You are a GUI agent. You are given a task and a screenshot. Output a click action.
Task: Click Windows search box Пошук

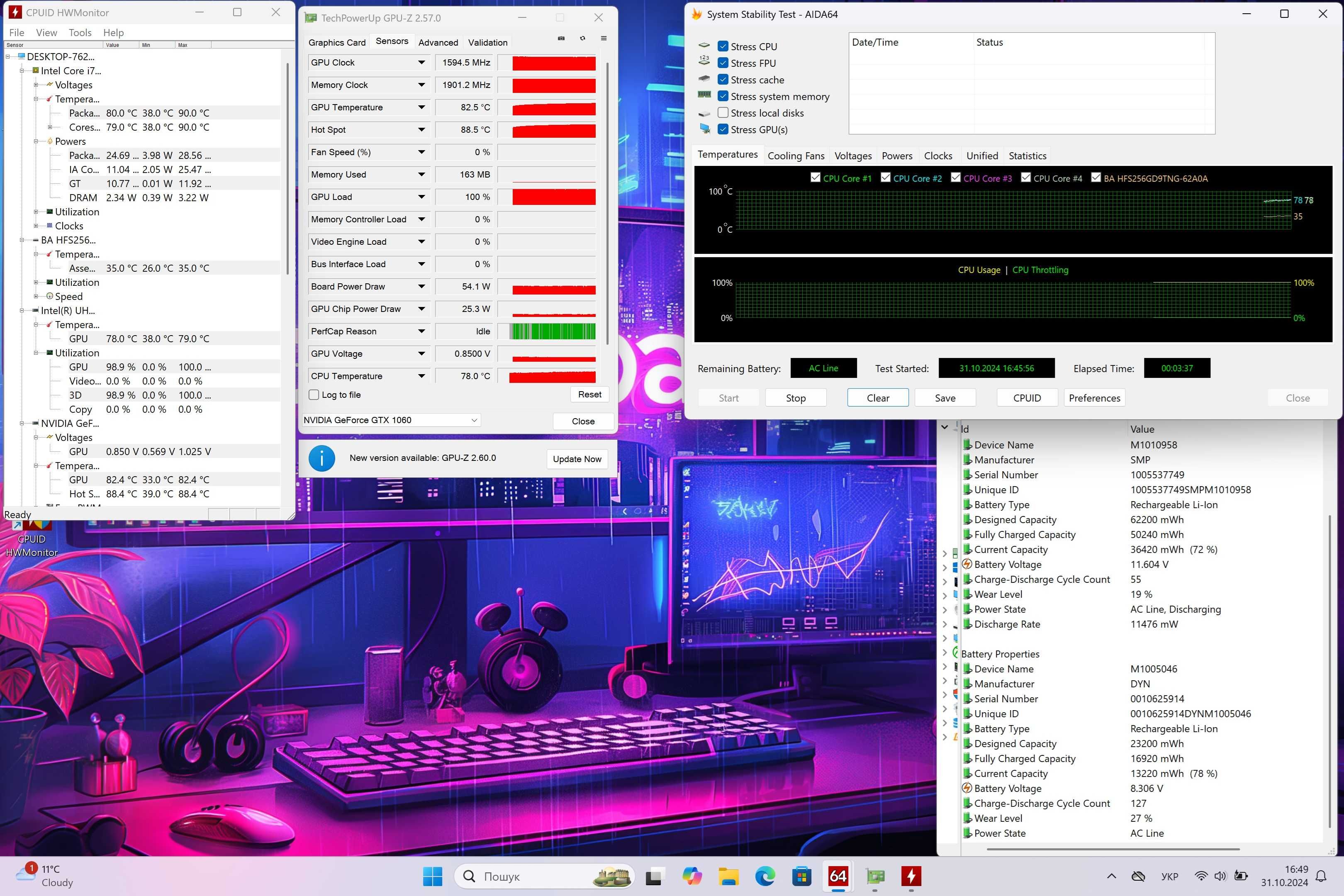(x=544, y=876)
